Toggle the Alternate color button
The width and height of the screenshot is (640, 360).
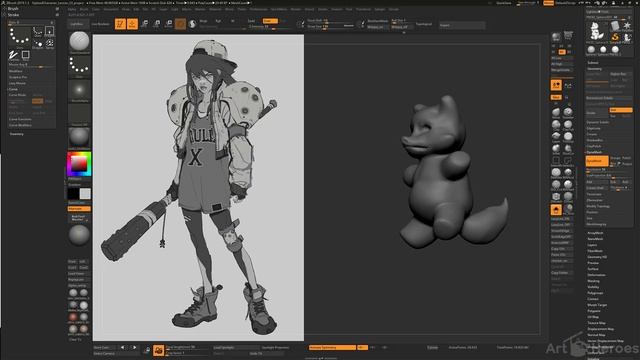pos(79,209)
